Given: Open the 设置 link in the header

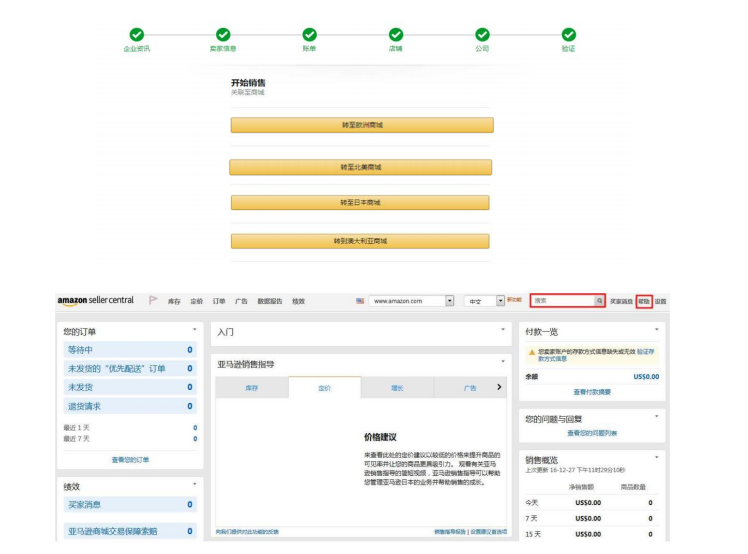Looking at the screenshot, I should click(661, 302).
